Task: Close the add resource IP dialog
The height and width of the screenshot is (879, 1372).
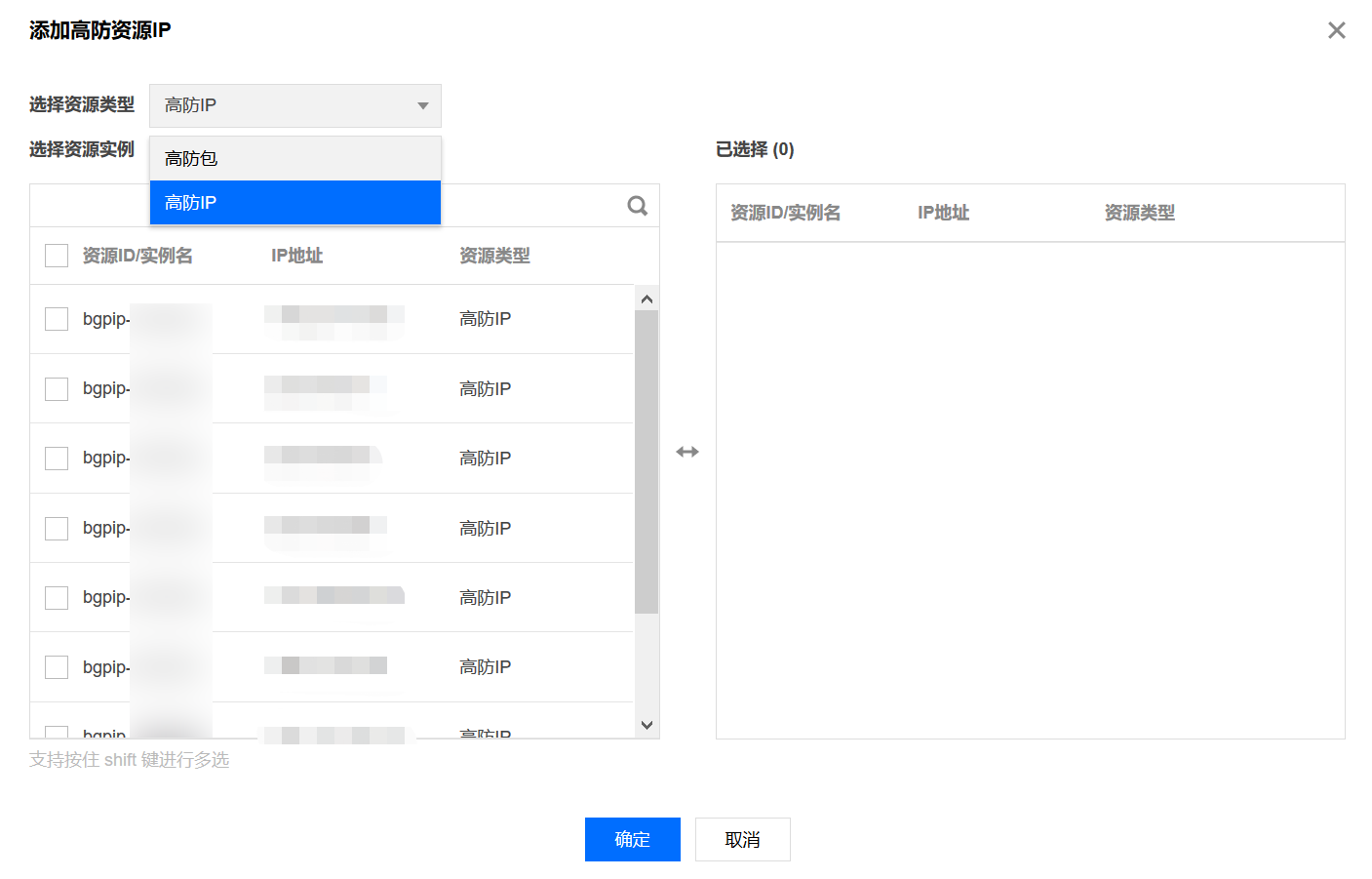Action: pyautogui.click(x=1336, y=30)
